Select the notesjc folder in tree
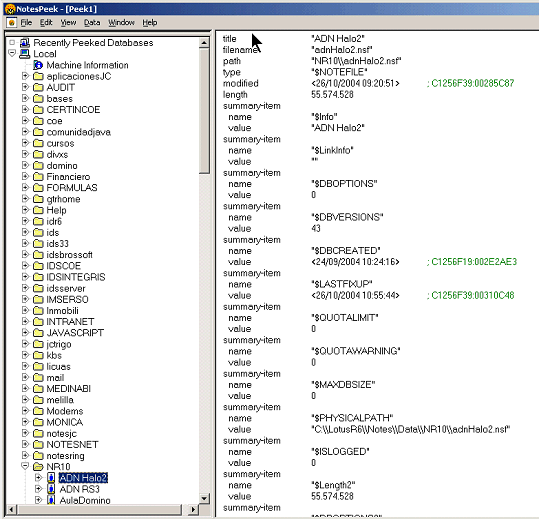This screenshot has width=540, height=520. click(x=62, y=433)
